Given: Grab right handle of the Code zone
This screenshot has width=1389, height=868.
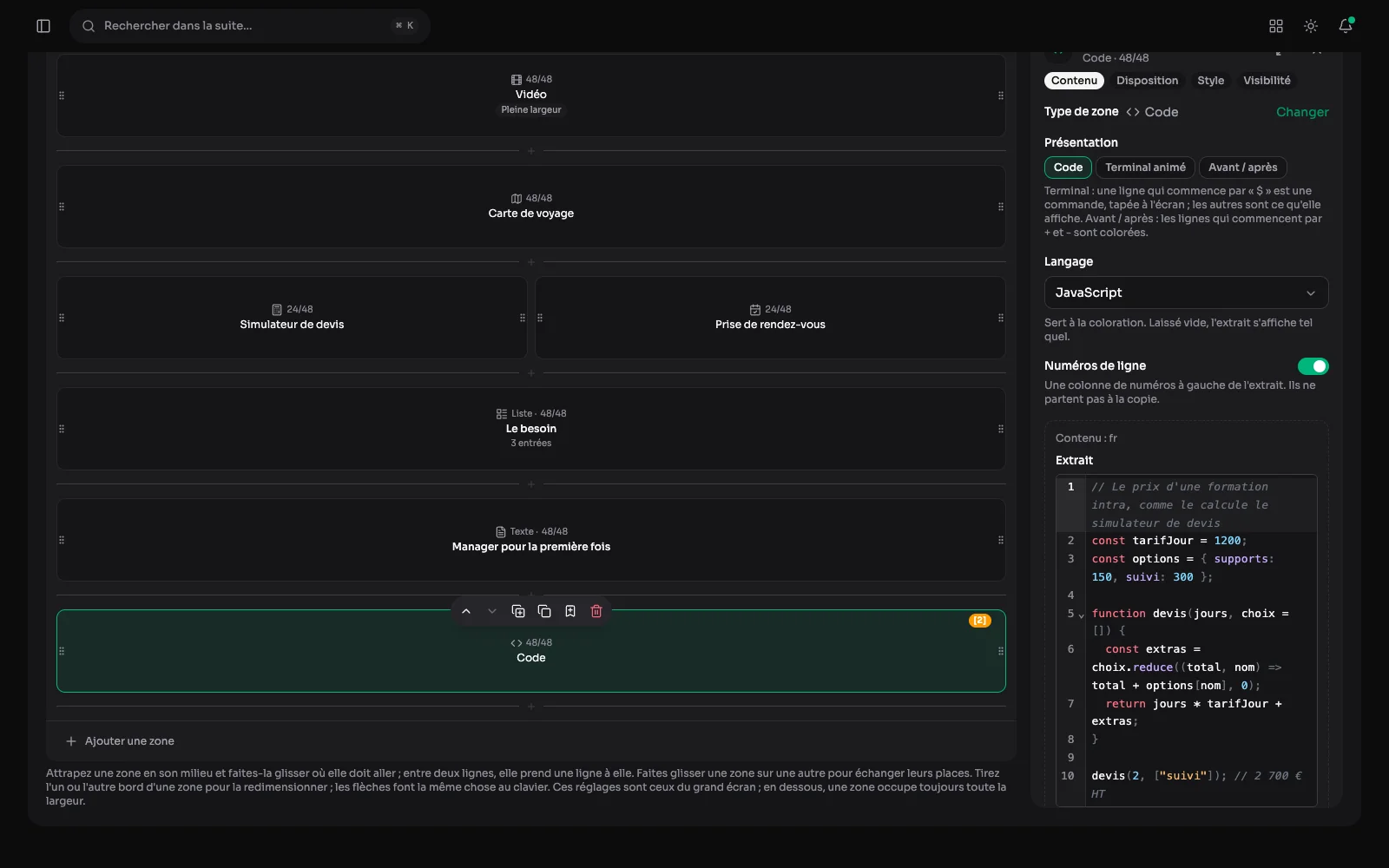Looking at the screenshot, I should pos(1001,651).
